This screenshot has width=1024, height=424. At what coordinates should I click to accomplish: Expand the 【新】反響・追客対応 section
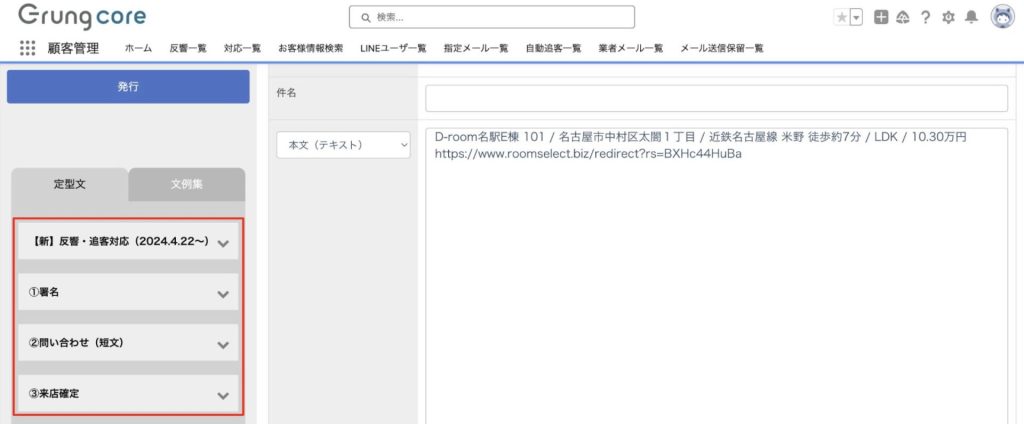click(223, 243)
